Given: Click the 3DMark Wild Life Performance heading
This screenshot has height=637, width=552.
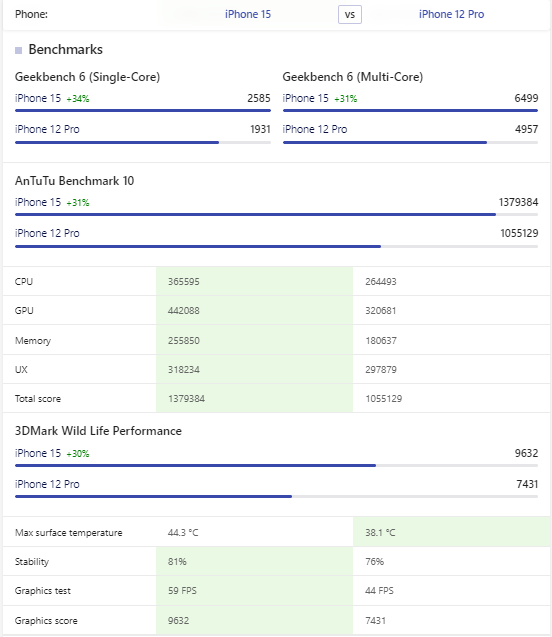Looking at the screenshot, I should click(x=98, y=431).
